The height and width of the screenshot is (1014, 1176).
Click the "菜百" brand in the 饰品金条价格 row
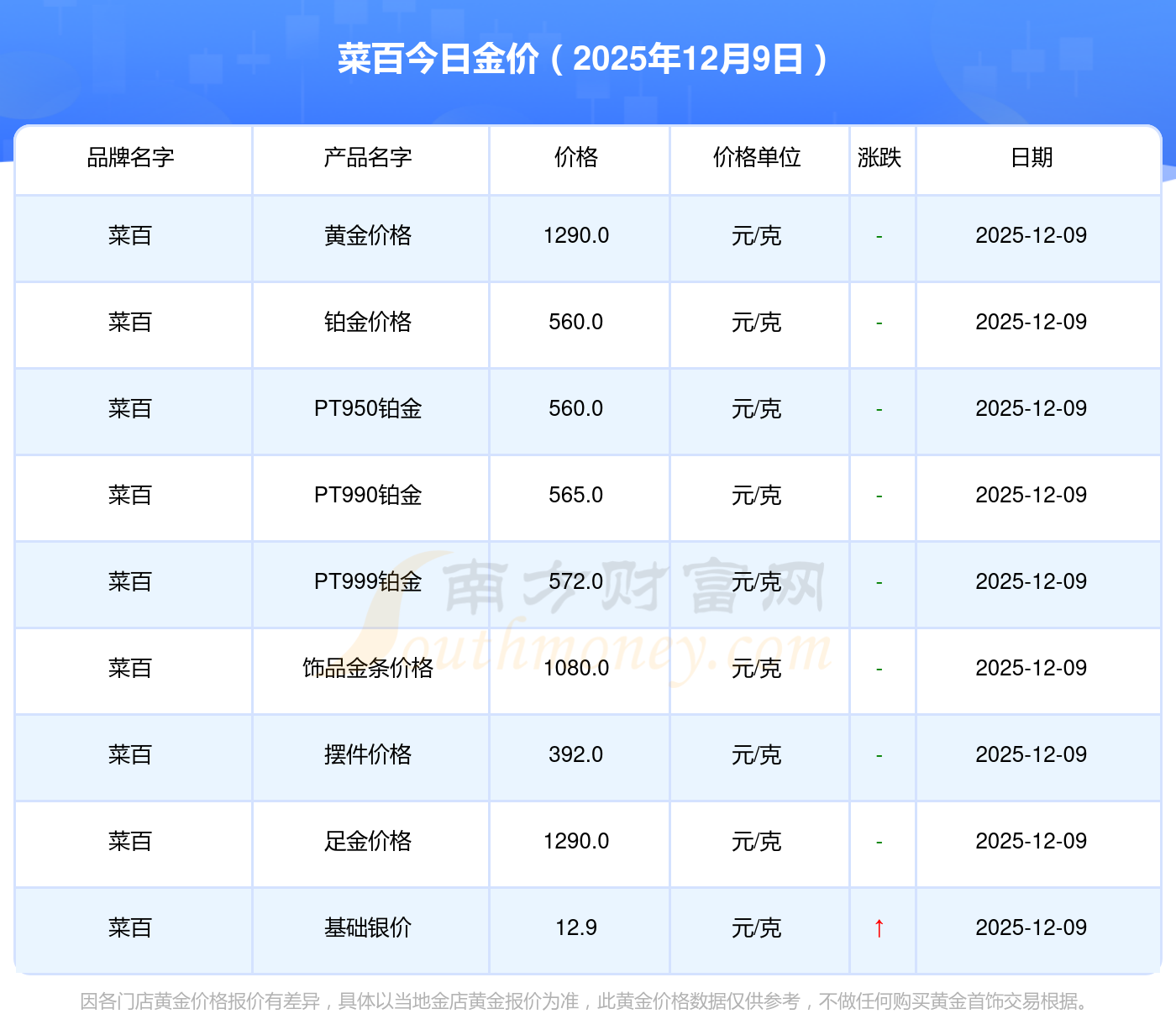click(130, 668)
